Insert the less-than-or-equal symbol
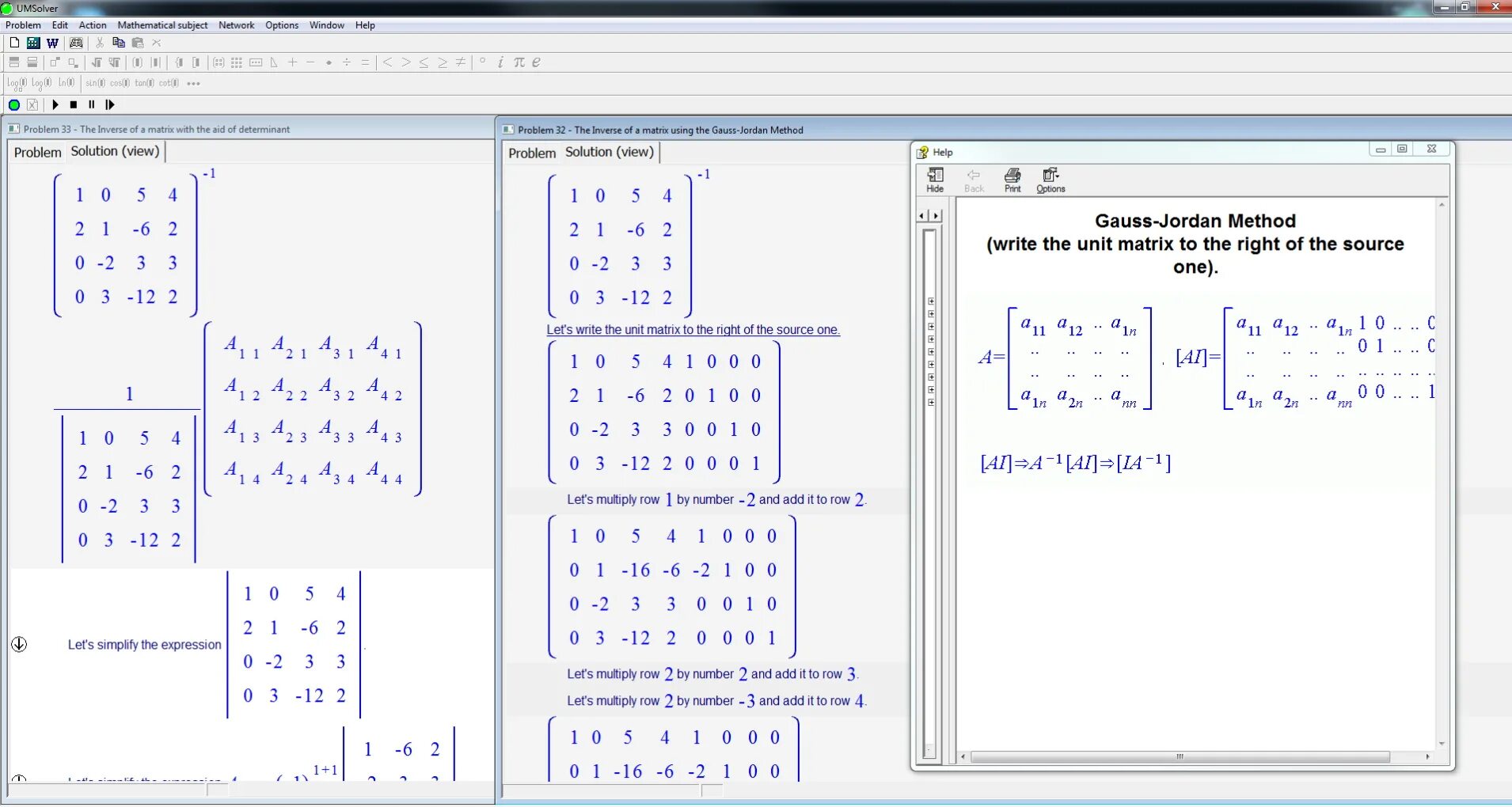1512x807 pixels. pos(424,63)
